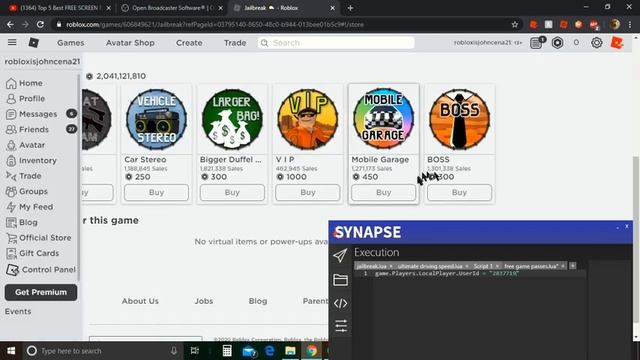The width and height of the screenshot is (640, 360).
Task: Close the Synapse window
Action: (627, 226)
